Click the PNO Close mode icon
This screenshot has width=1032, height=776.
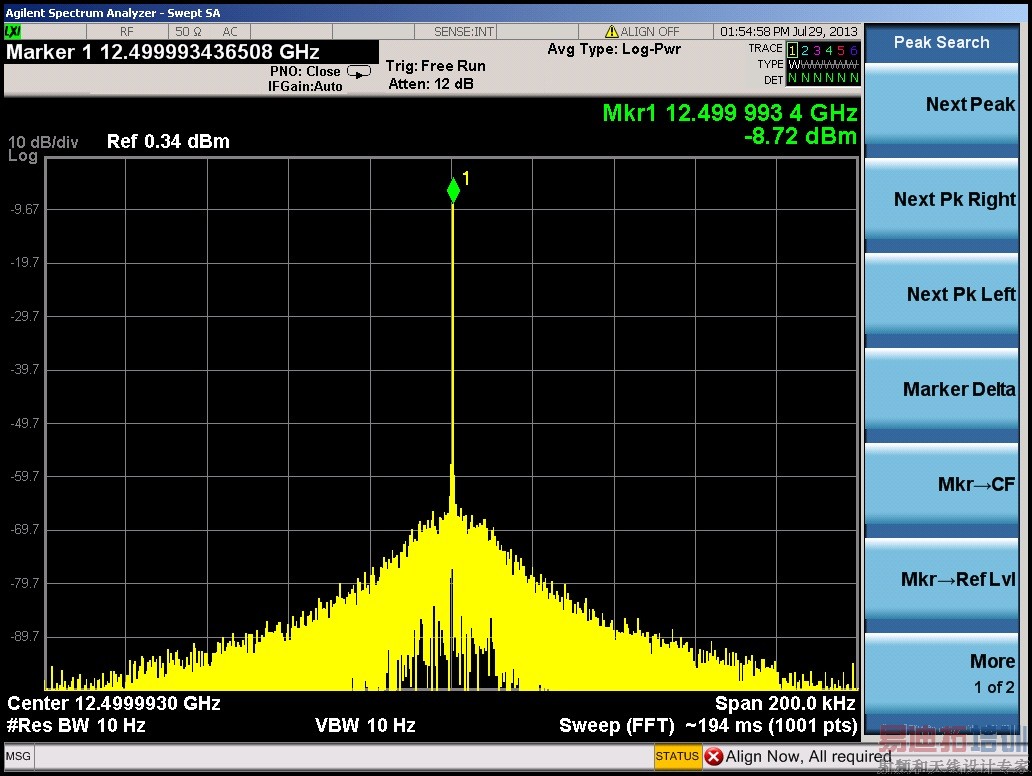coord(358,72)
